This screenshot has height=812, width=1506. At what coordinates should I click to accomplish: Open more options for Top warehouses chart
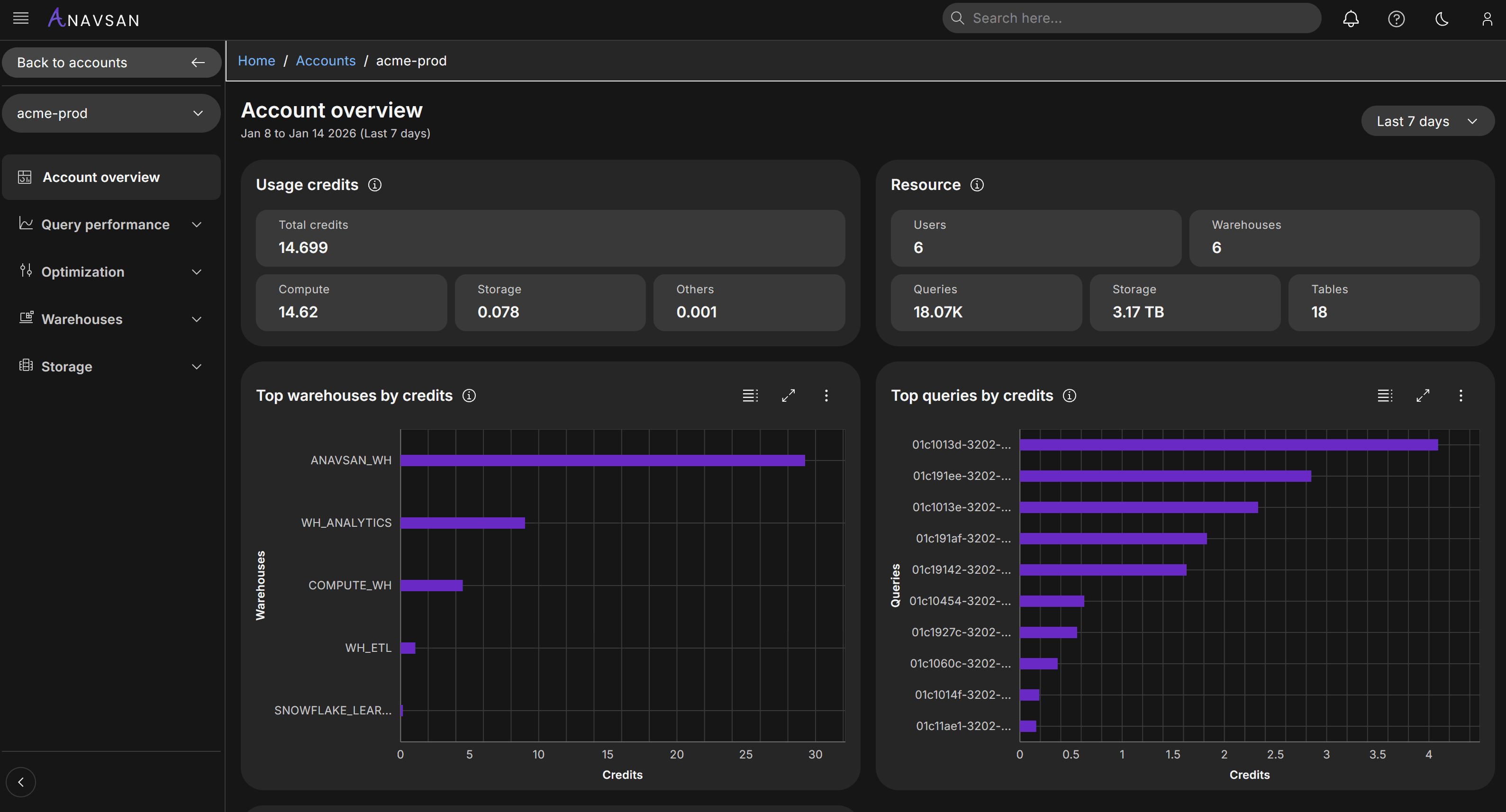click(826, 396)
